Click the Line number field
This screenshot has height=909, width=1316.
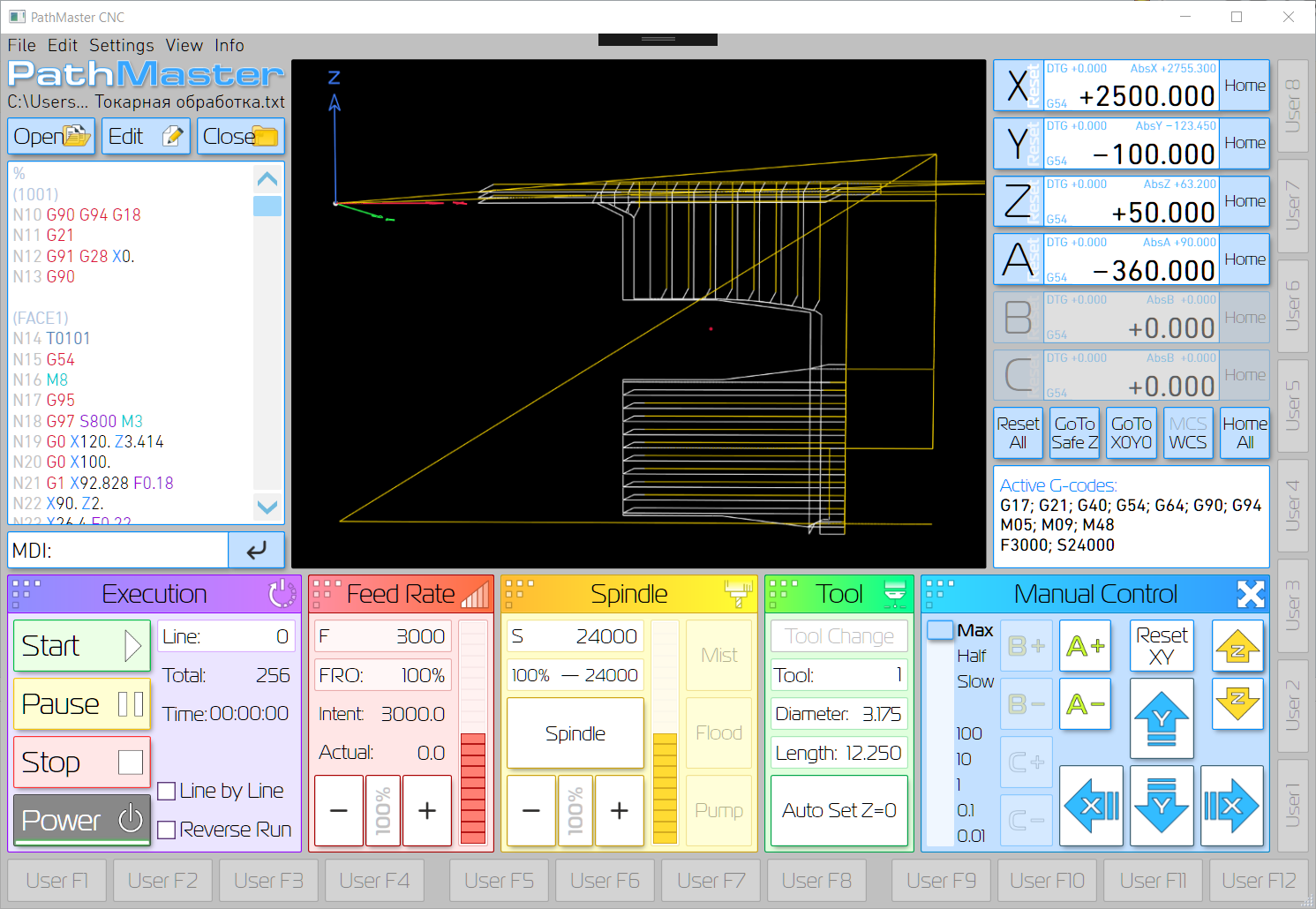226,636
